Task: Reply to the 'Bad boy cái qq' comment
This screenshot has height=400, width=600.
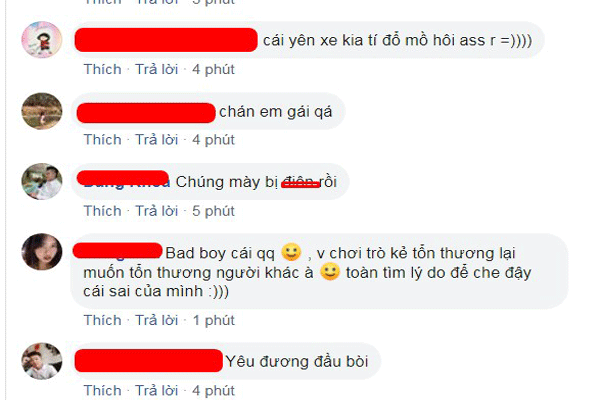Action: point(157,320)
